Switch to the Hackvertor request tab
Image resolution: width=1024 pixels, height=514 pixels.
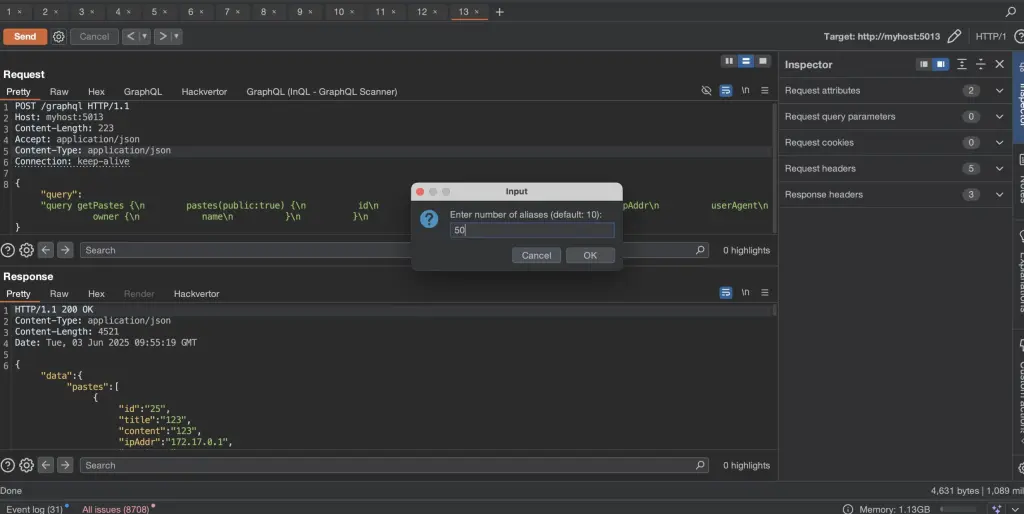(x=204, y=91)
